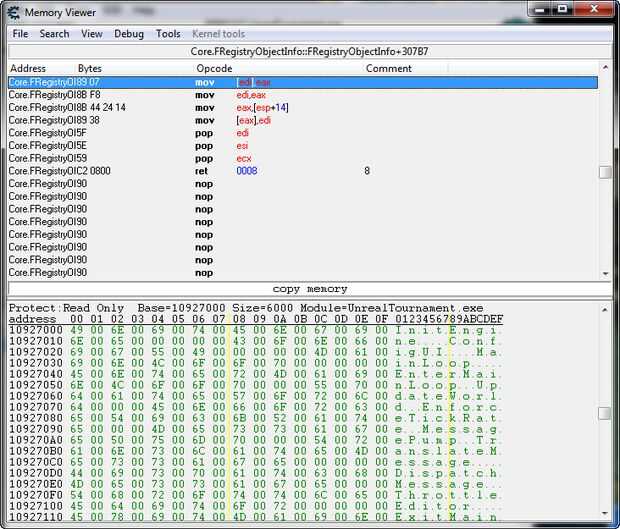Select the ret 0008 instruction row
620x529 pixels.
pos(303,171)
